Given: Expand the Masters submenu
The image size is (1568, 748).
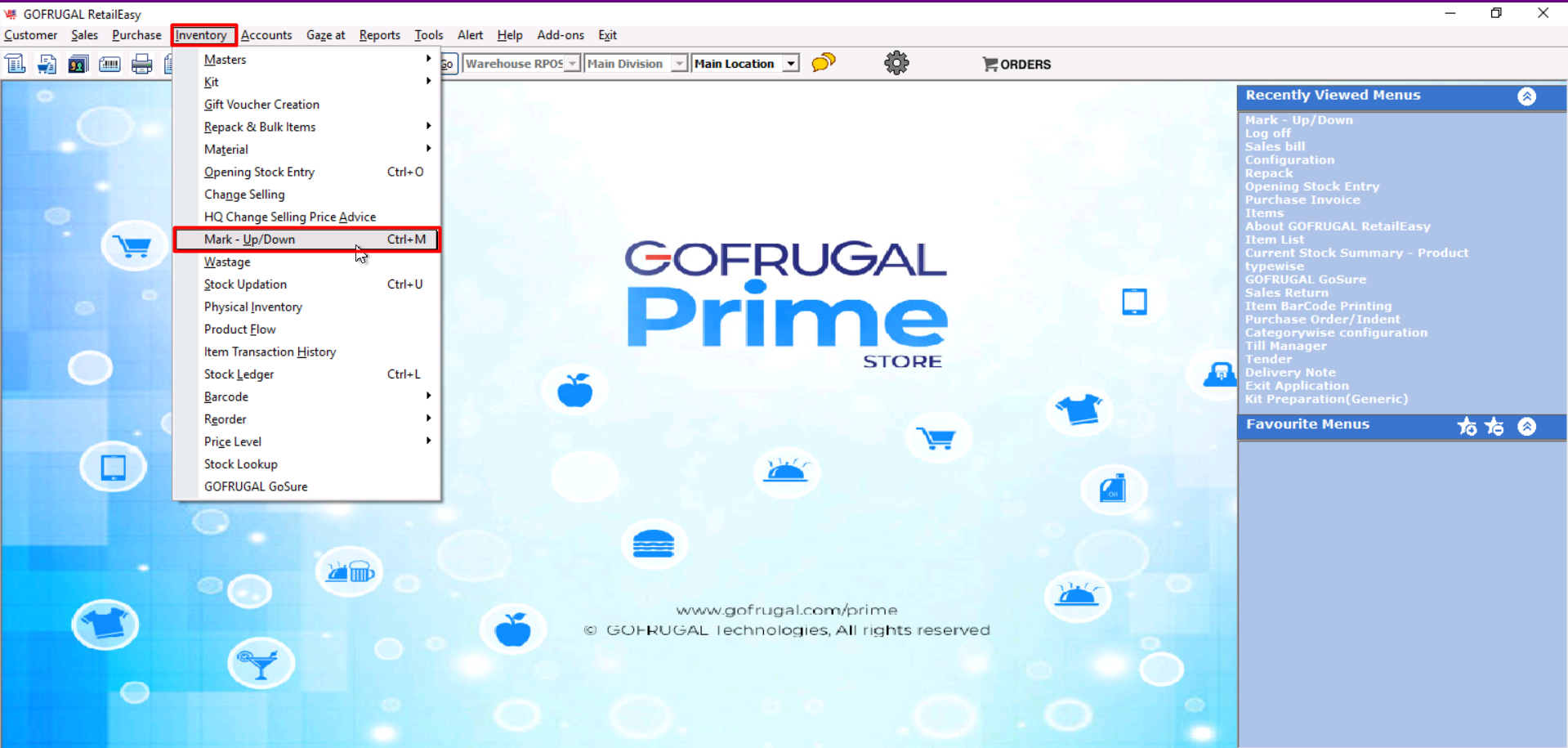Looking at the screenshot, I should [x=307, y=59].
